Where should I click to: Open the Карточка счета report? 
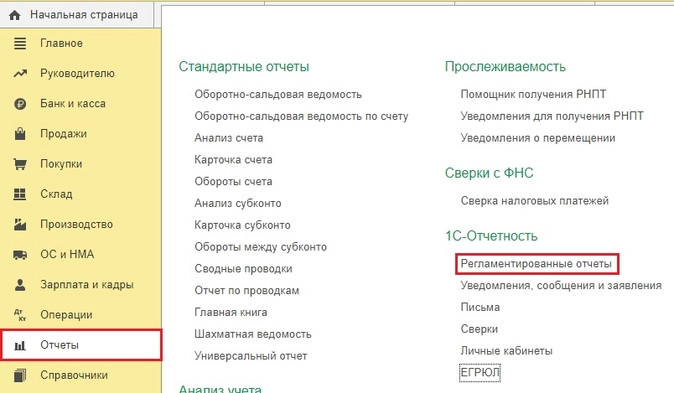click(233, 160)
